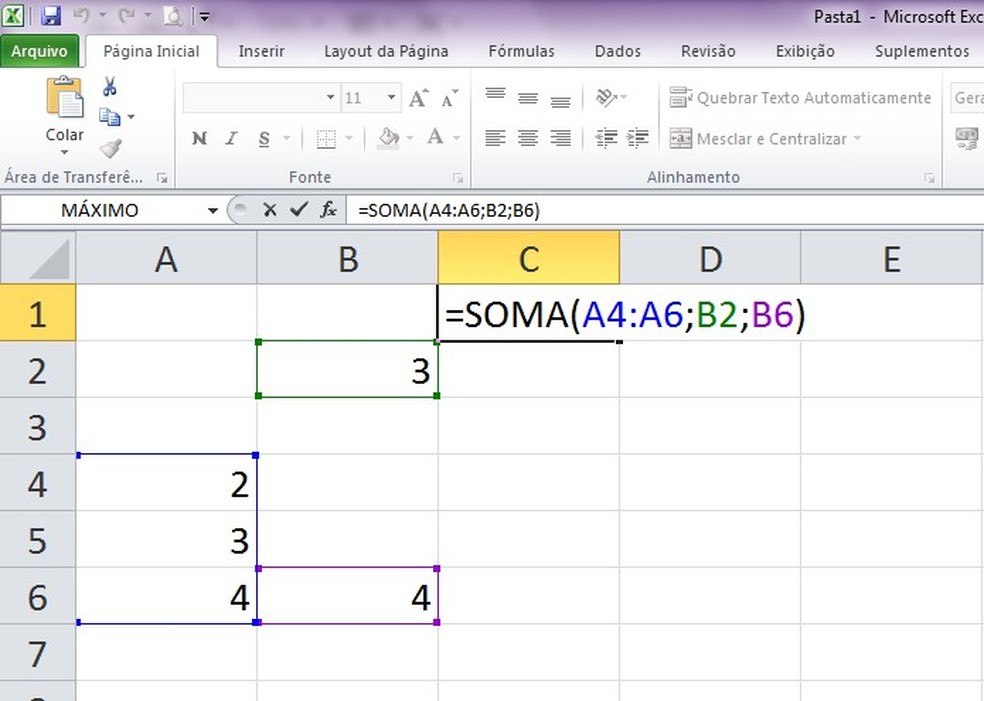Image resolution: width=984 pixels, height=701 pixels.
Task: Click the Decrease Font Size icon
Action: (449, 98)
